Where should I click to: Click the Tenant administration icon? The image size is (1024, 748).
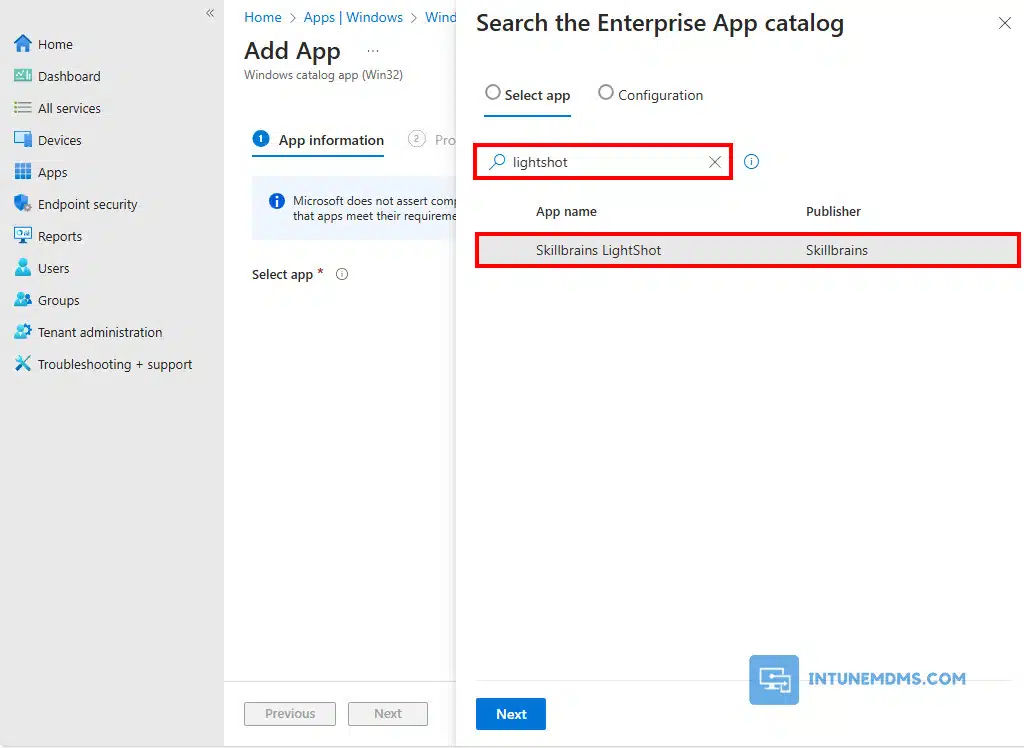(22, 332)
